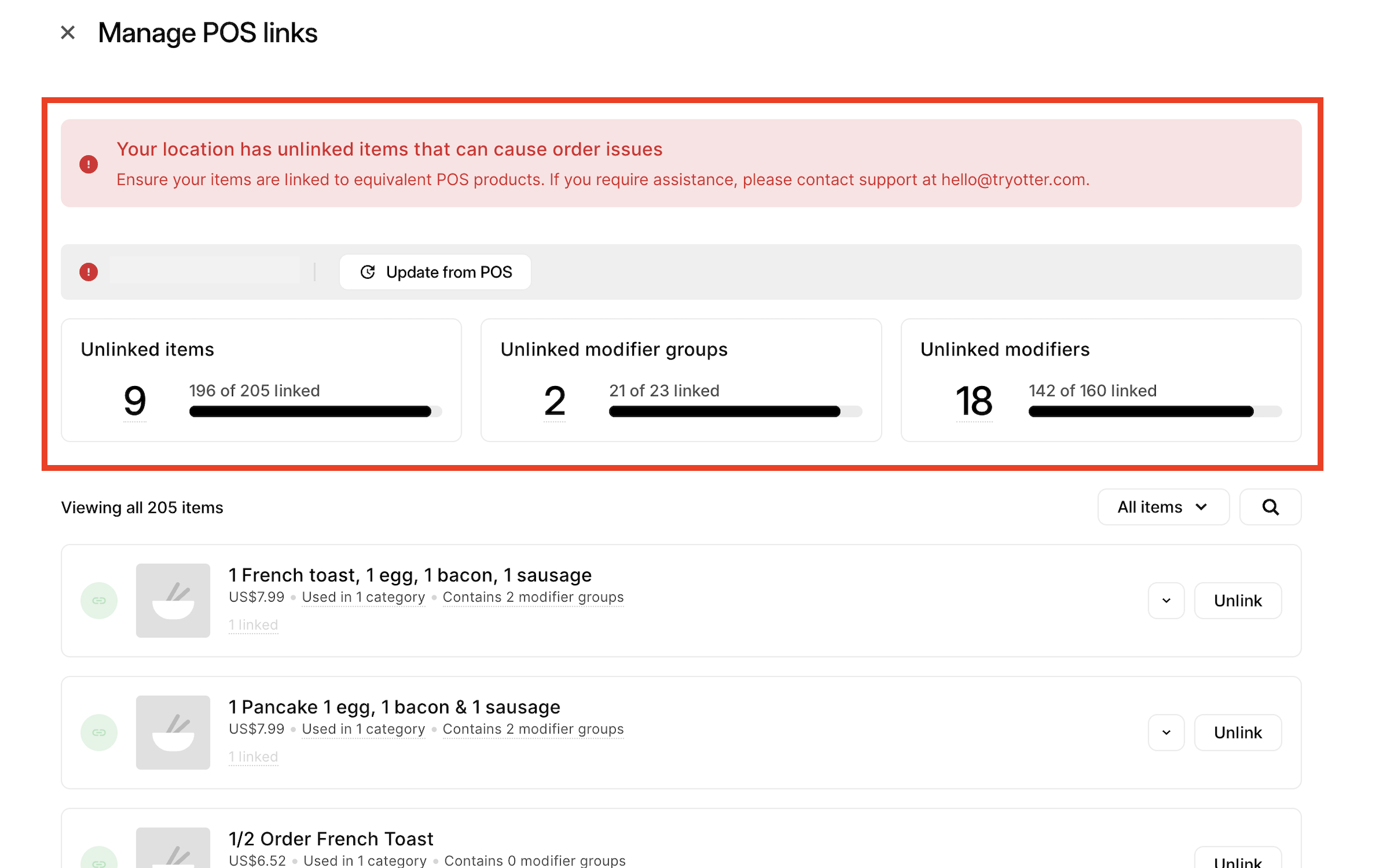The image size is (1392, 868).
Task: Open the French toast item image thumbnail
Action: (x=173, y=601)
